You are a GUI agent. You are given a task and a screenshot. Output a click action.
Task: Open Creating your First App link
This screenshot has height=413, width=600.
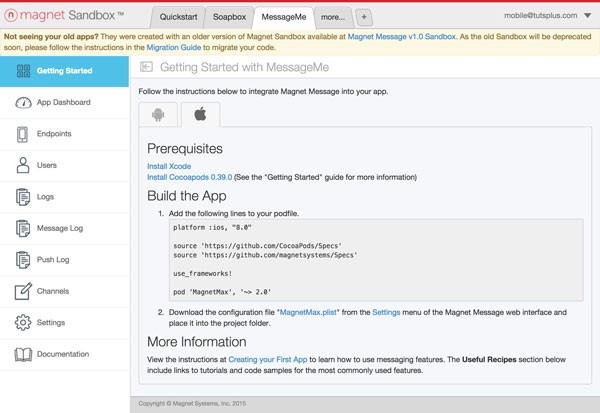coord(268,359)
